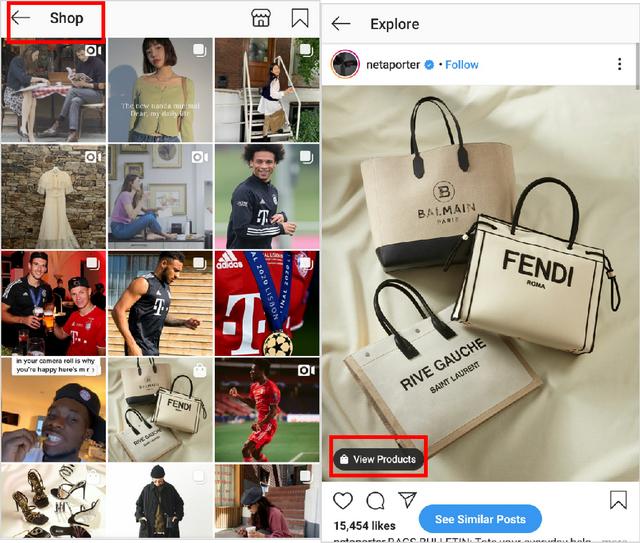Open comments with the speech bubble icon
640x543 pixels.
click(x=375, y=501)
